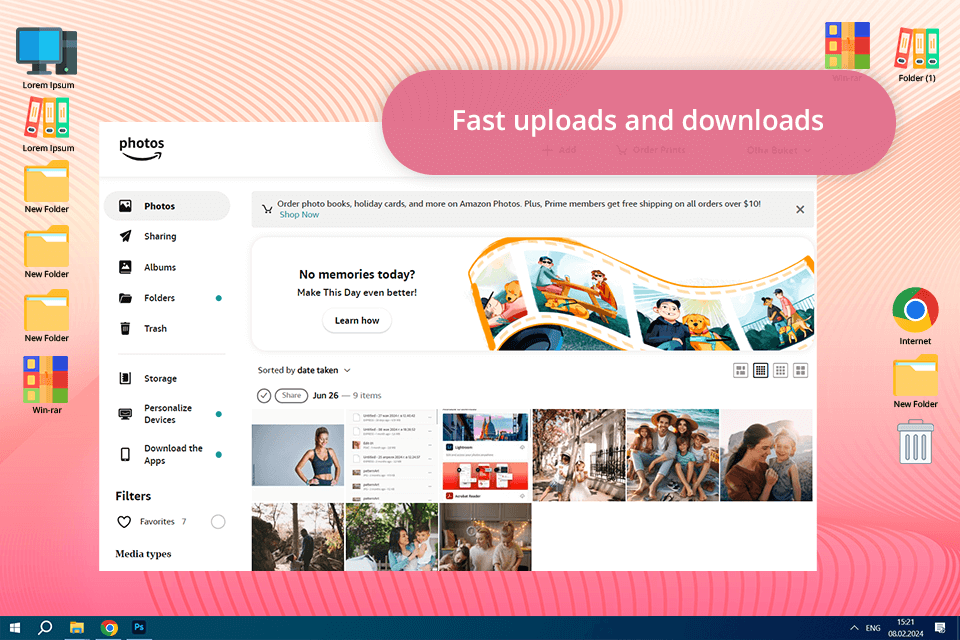Image resolution: width=960 pixels, height=640 pixels.
Task: Open the Lorem Ipsum binders desktop icon
Action: [48, 124]
